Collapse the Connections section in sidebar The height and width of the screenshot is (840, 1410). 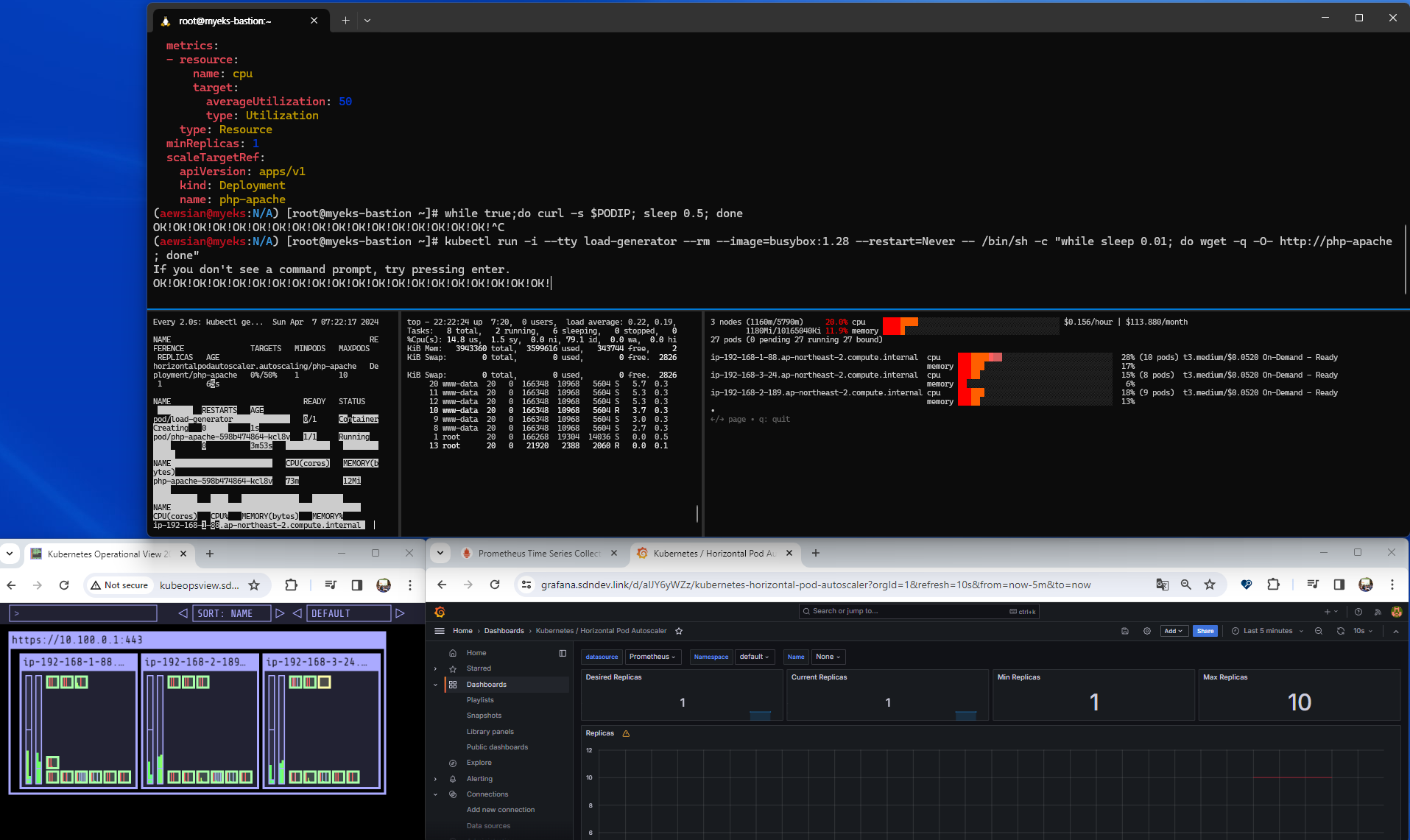(435, 794)
